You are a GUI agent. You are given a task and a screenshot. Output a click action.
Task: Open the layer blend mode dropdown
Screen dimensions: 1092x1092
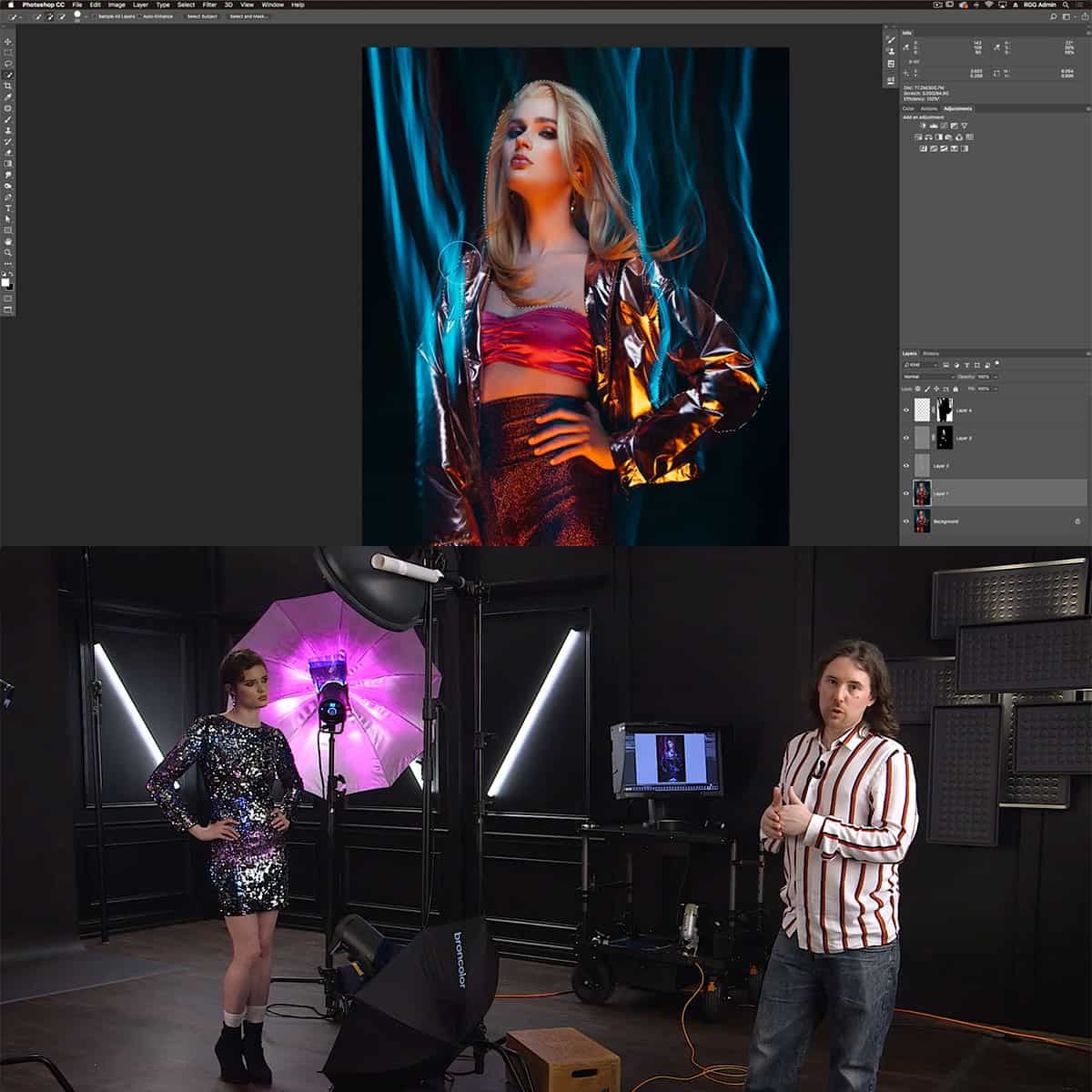point(925,377)
